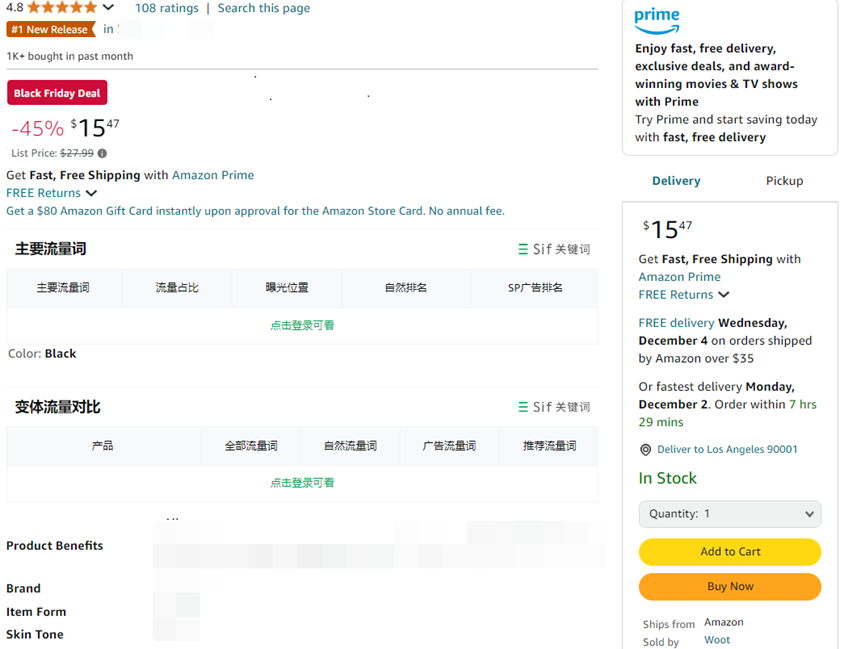Open the Amazon Prime link in buy box
This screenshot has height=649, width=865.
point(680,277)
